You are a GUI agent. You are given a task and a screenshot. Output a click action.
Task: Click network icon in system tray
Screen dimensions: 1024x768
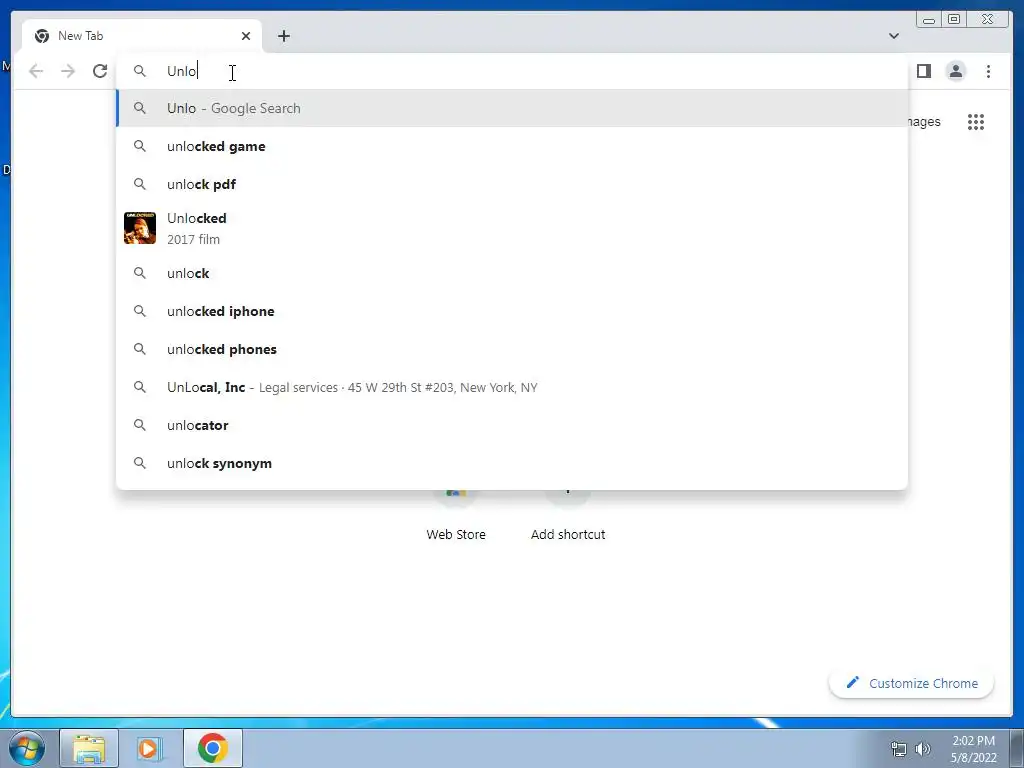click(x=899, y=749)
